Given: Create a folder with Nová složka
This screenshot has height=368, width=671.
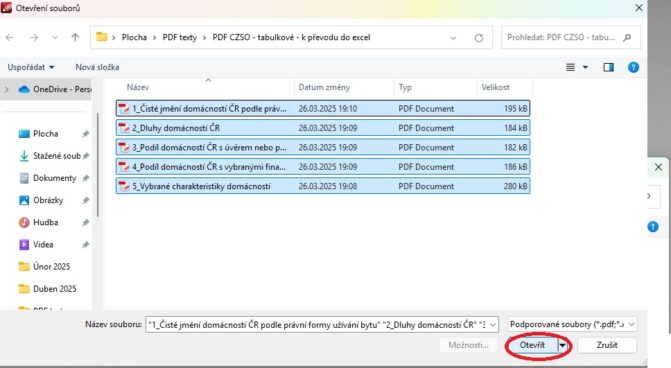Looking at the screenshot, I should click(x=97, y=67).
